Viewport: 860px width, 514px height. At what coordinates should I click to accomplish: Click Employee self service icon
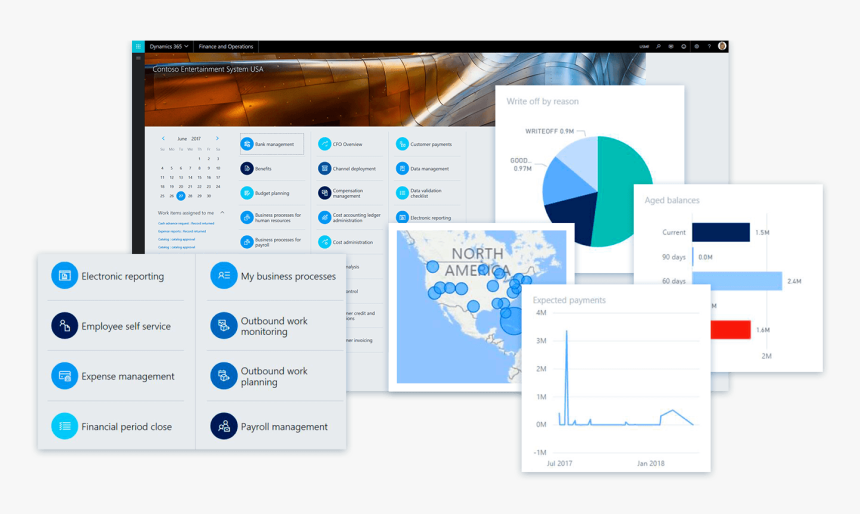(65, 326)
